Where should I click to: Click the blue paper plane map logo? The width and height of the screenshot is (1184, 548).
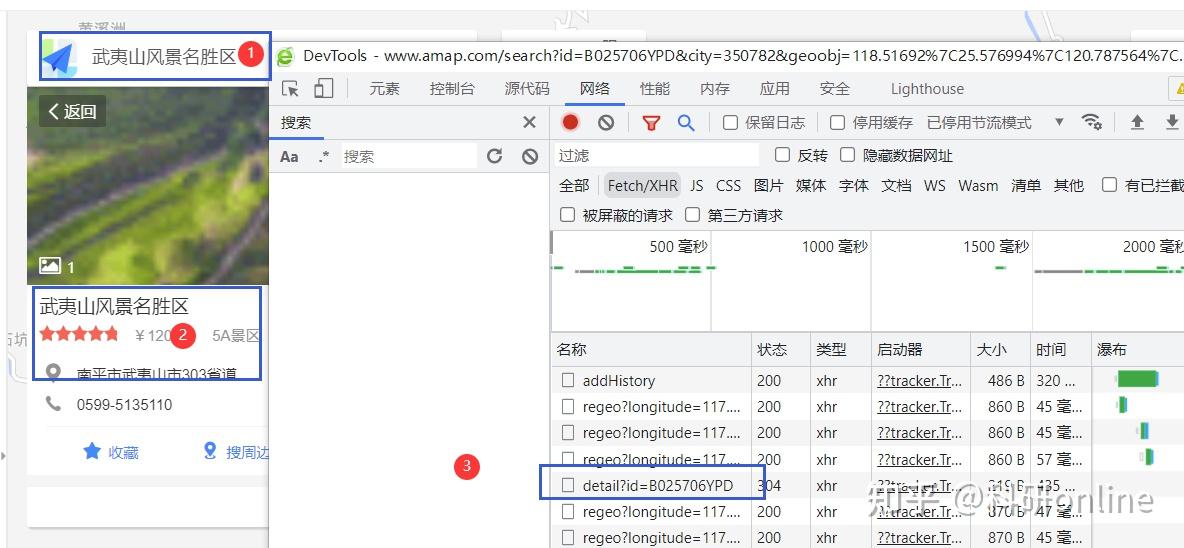tap(59, 57)
